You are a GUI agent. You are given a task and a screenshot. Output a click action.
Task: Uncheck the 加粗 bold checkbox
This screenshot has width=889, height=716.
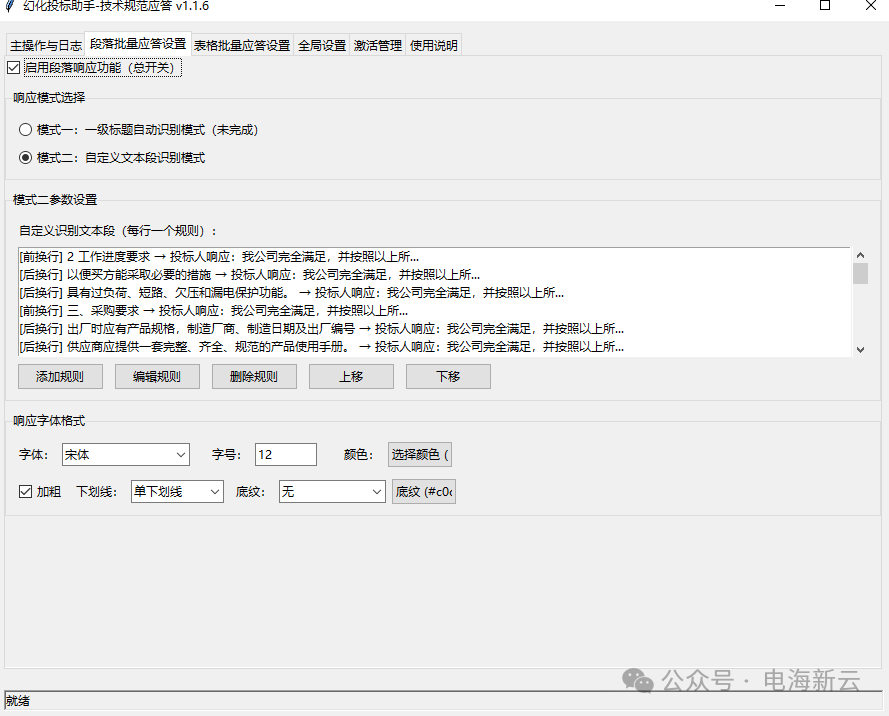[26, 492]
